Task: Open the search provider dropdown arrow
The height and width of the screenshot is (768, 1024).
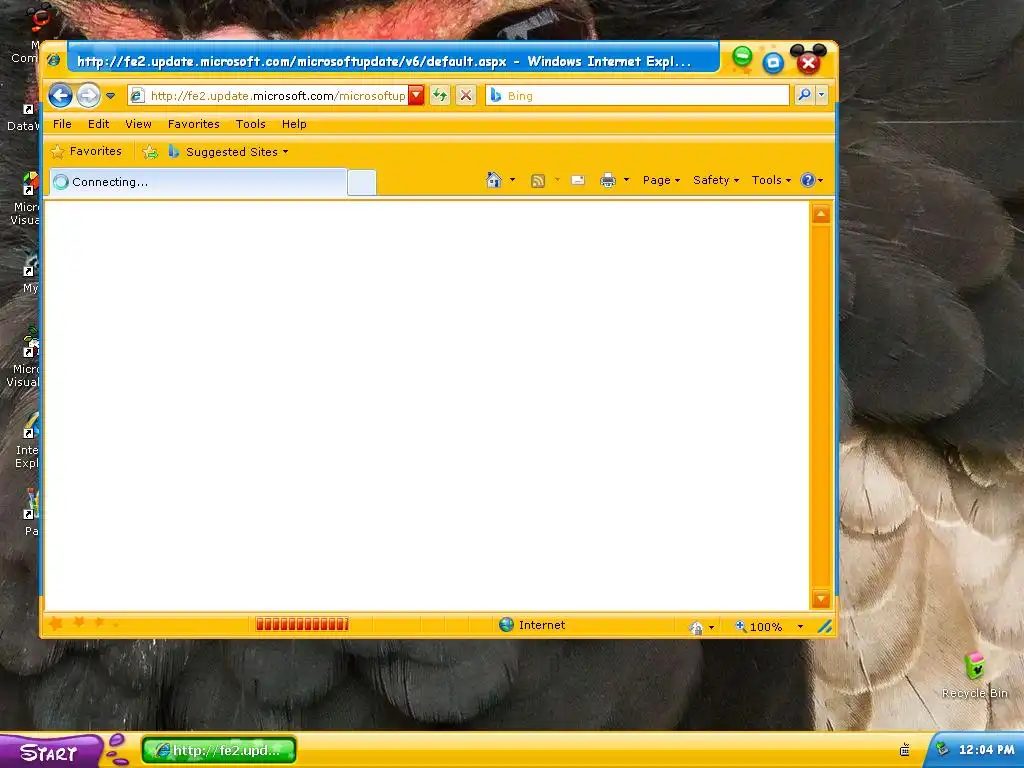Action: click(x=822, y=95)
